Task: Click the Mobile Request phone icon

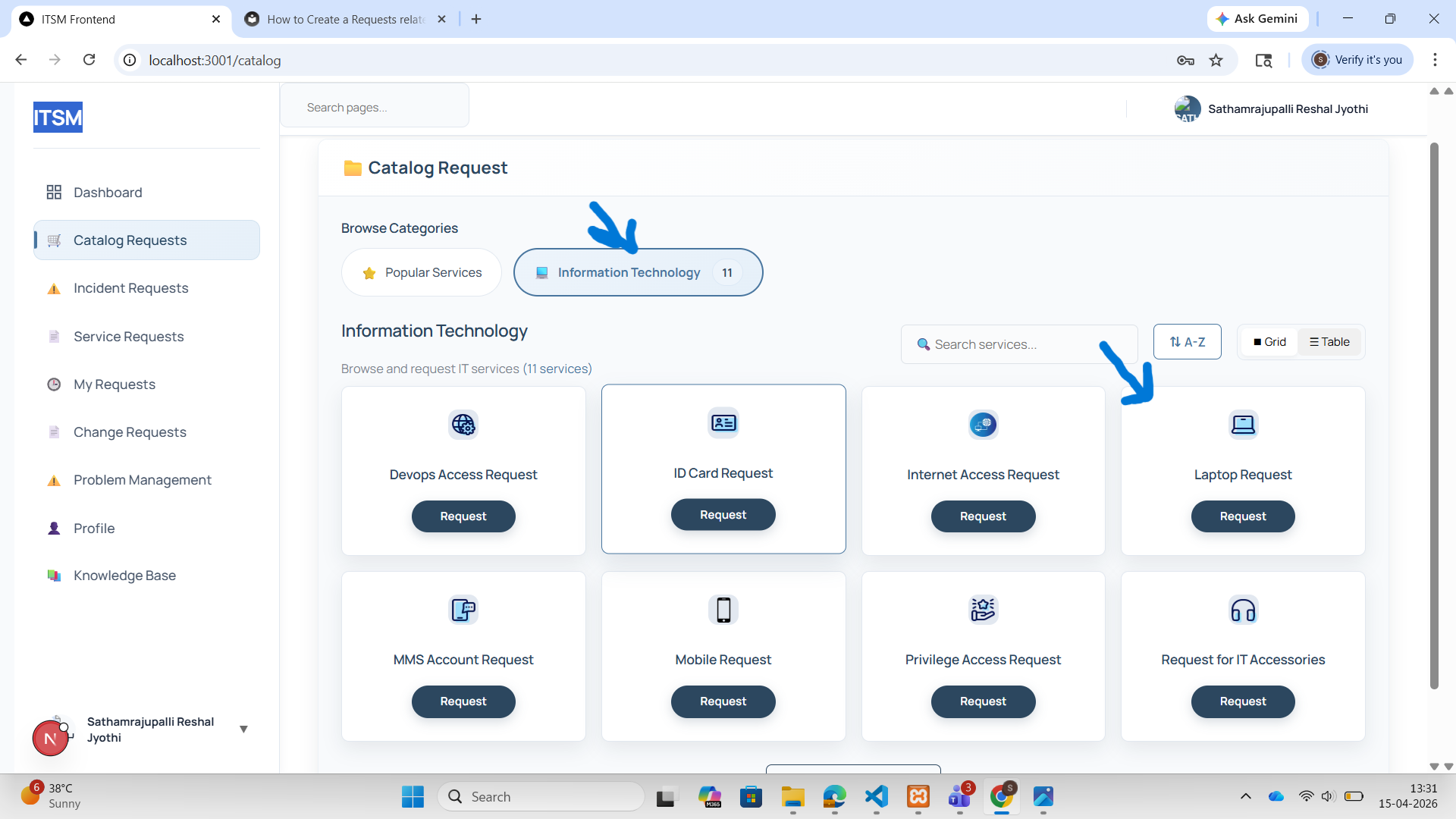Action: click(723, 610)
